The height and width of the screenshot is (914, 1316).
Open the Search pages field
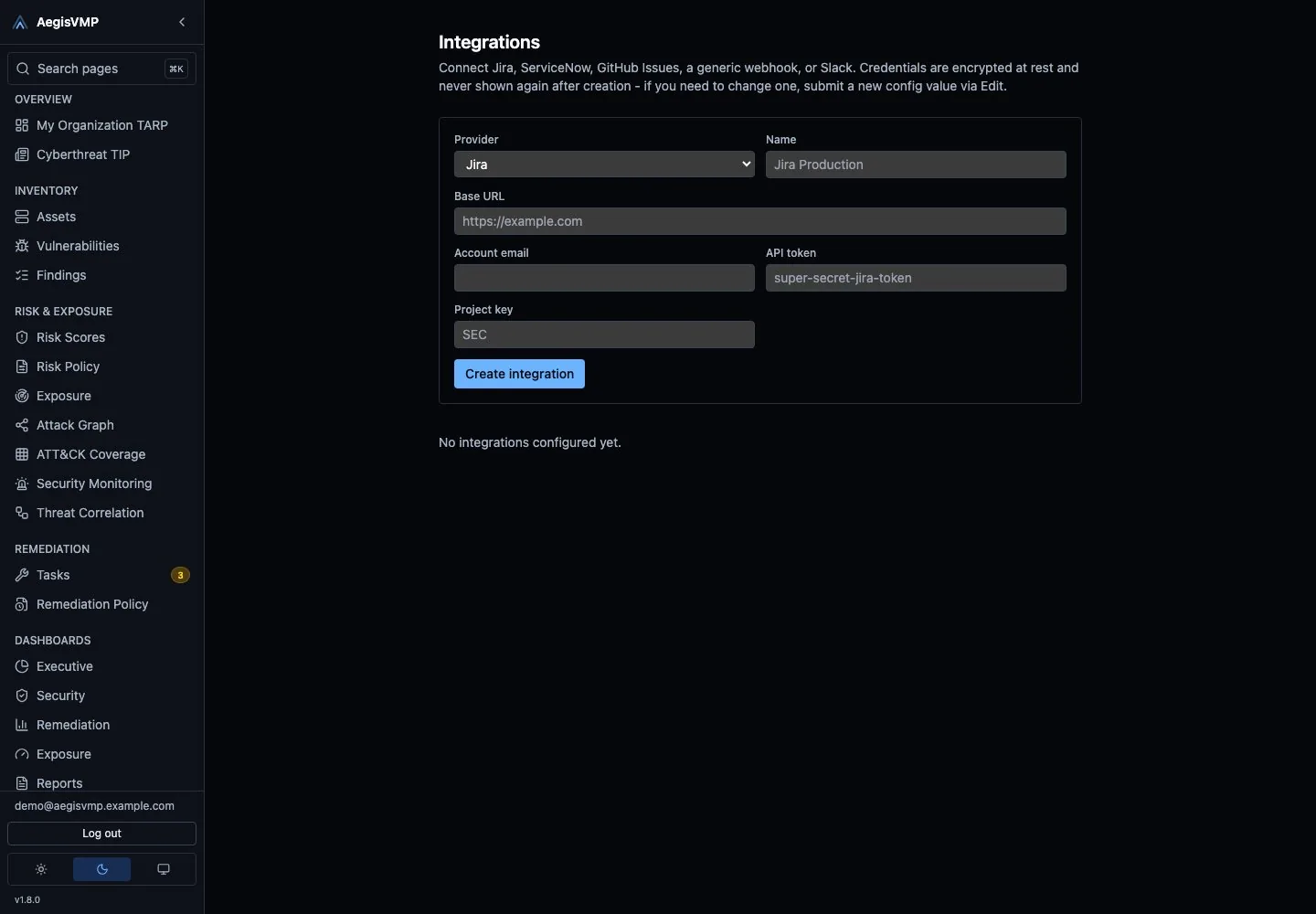pos(101,69)
